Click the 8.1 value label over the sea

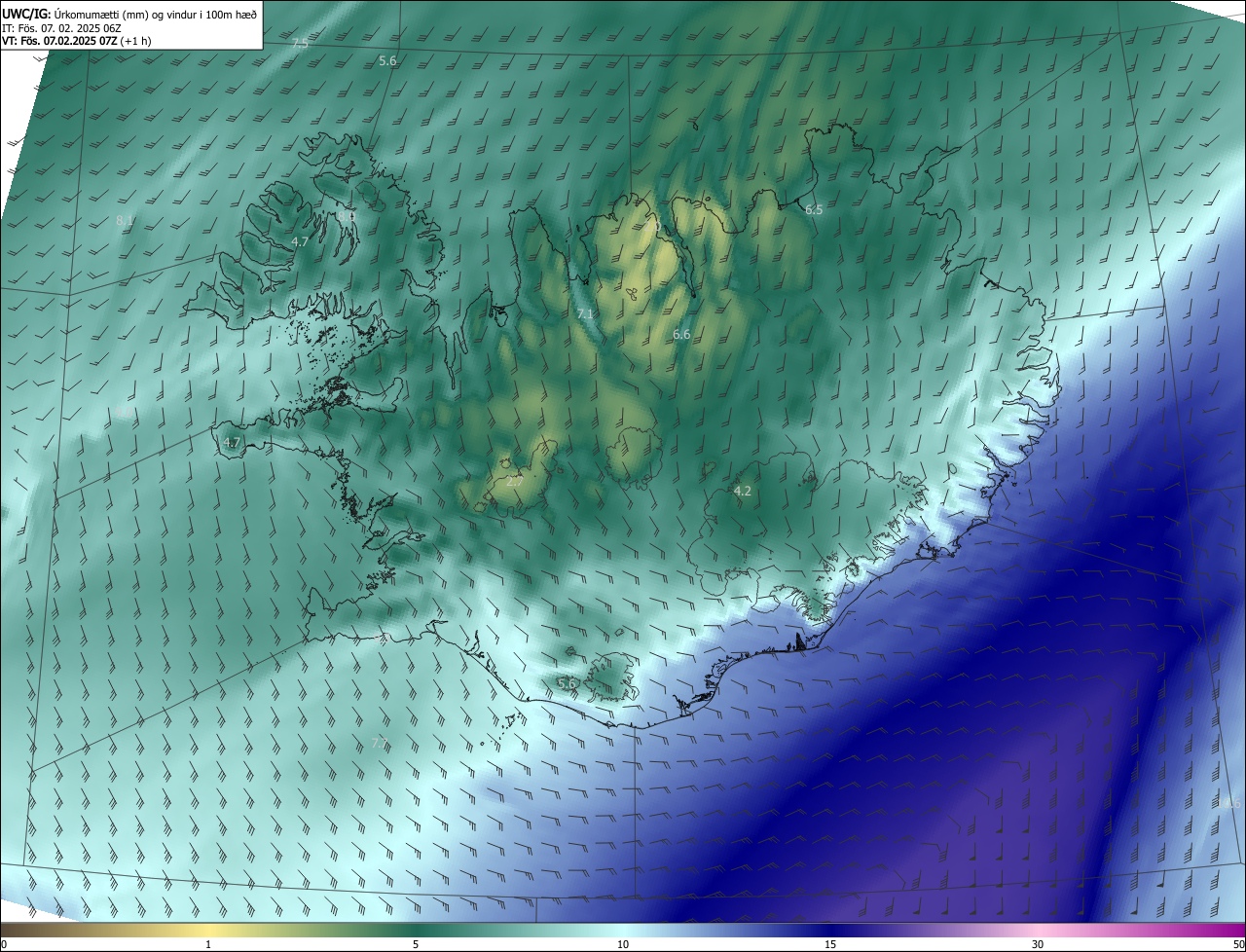click(125, 221)
